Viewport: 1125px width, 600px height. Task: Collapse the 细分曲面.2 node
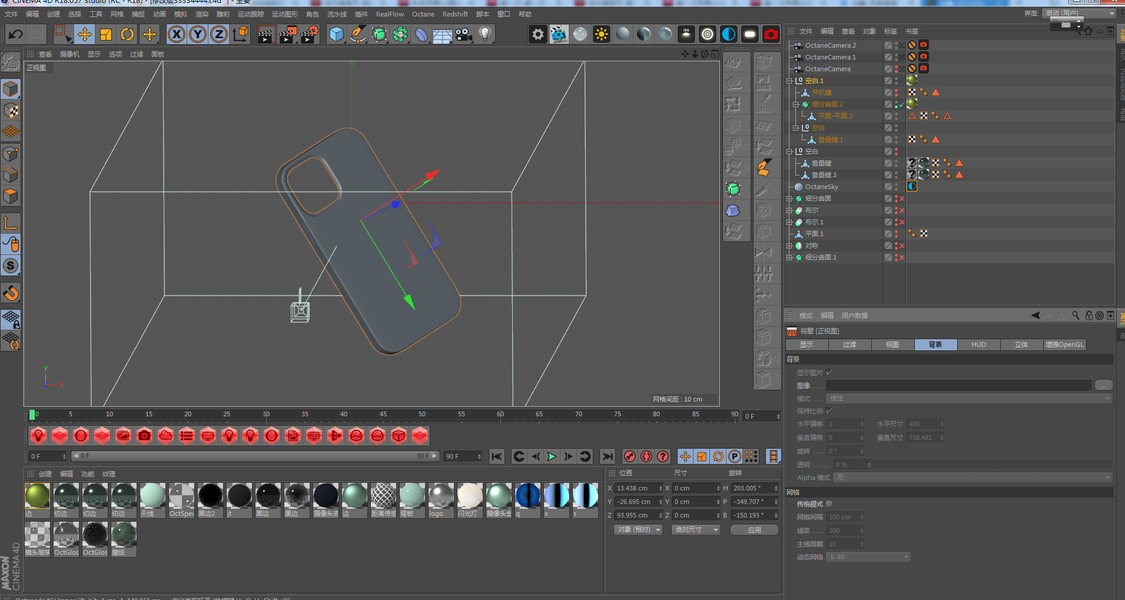point(796,104)
